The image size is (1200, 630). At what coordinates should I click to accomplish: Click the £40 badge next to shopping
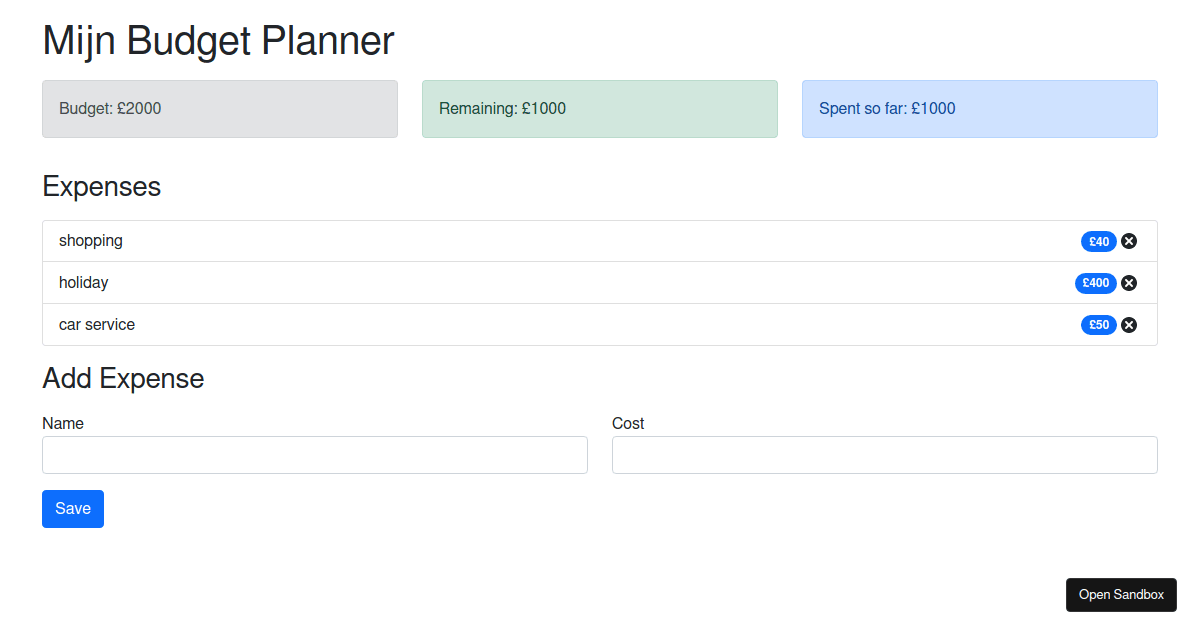[1098, 241]
